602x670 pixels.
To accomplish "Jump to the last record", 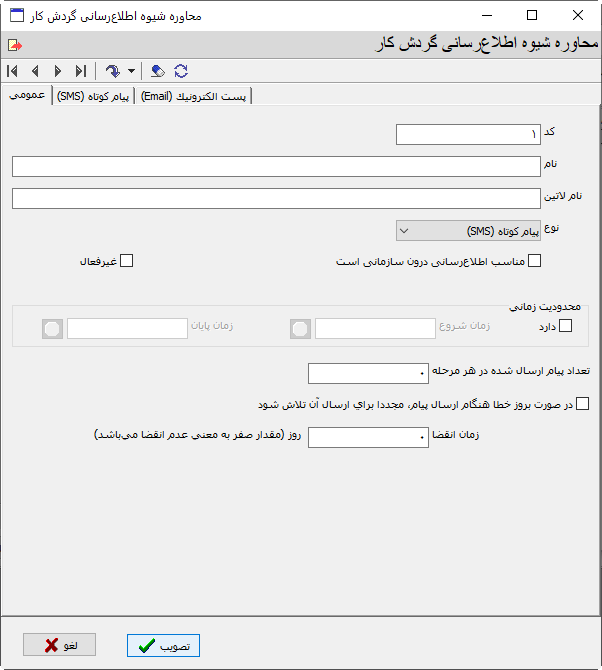I will point(80,71).
